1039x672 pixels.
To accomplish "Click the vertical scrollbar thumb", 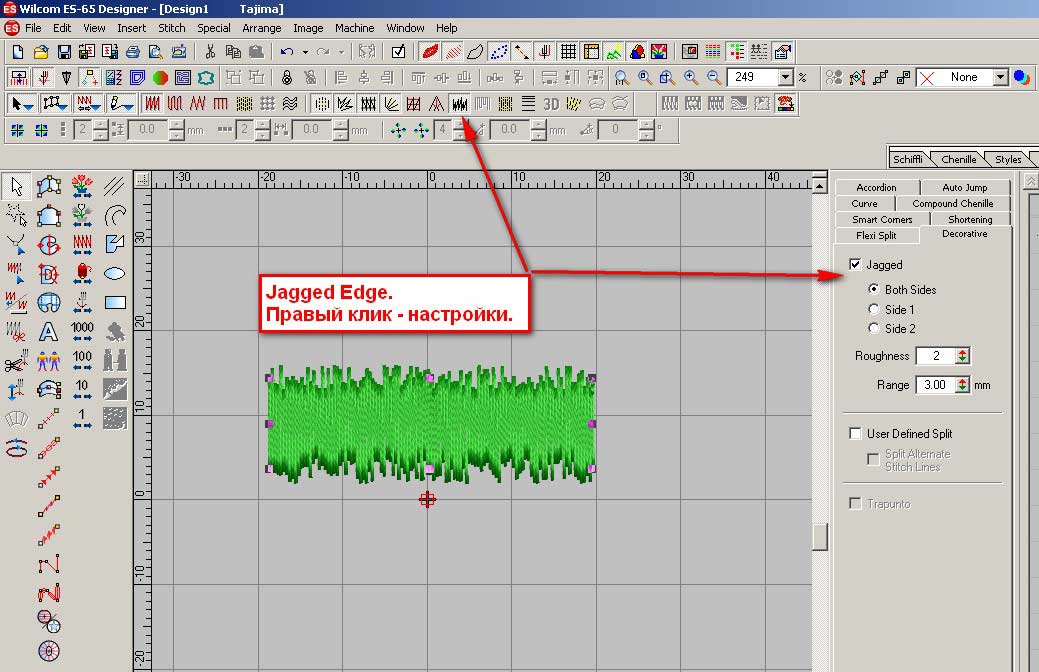I will [820, 537].
